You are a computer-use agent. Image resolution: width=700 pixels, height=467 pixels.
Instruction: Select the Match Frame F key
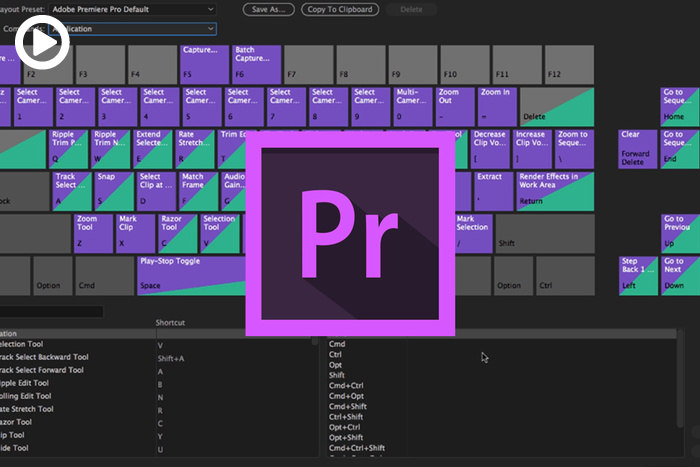[x=199, y=192]
